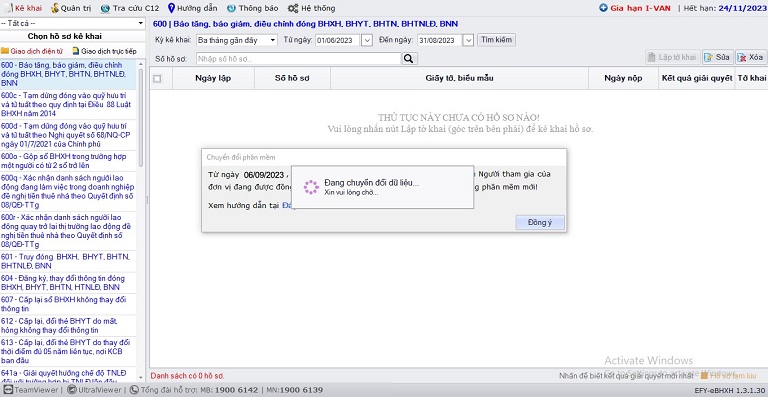Click the procedure list vertical scrollbar
The width and height of the screenshot is (768, 397).
pyautogui.click(x=142, y=117)
